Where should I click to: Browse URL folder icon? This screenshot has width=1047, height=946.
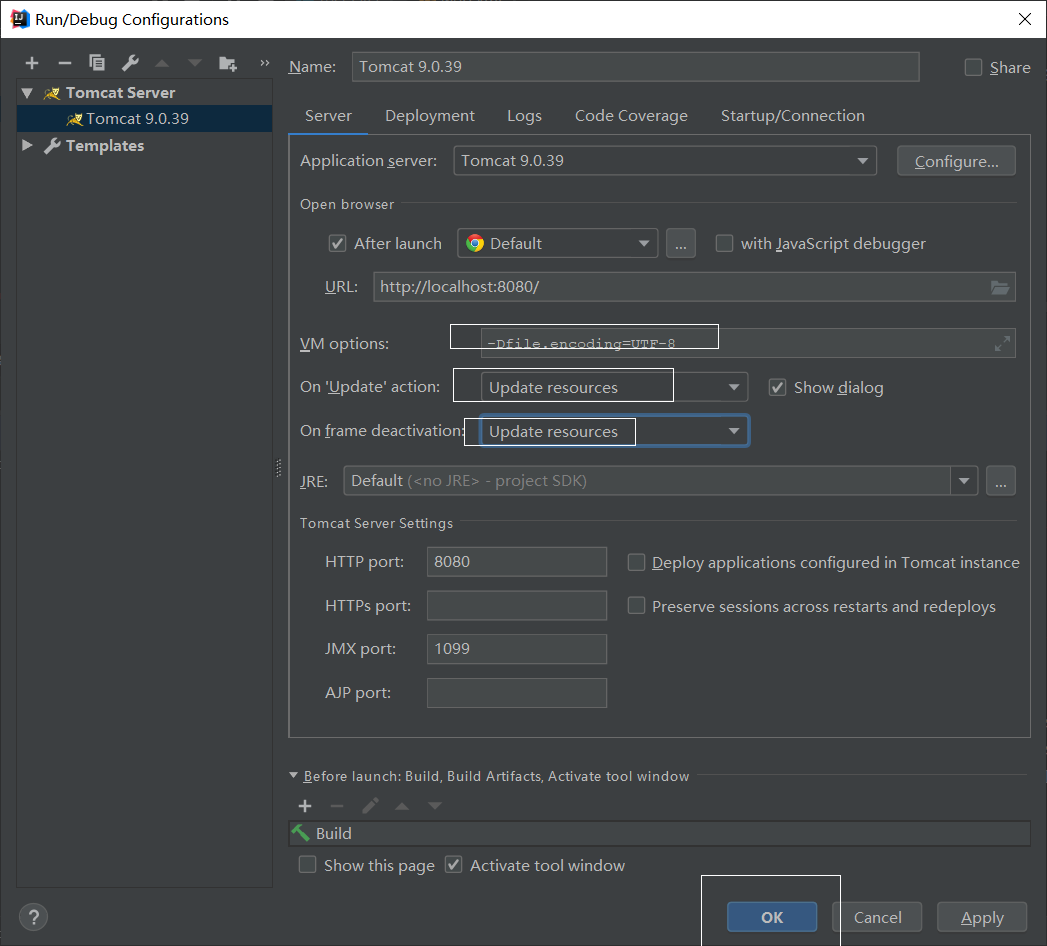pyautogui.click(x=999, y=287)
